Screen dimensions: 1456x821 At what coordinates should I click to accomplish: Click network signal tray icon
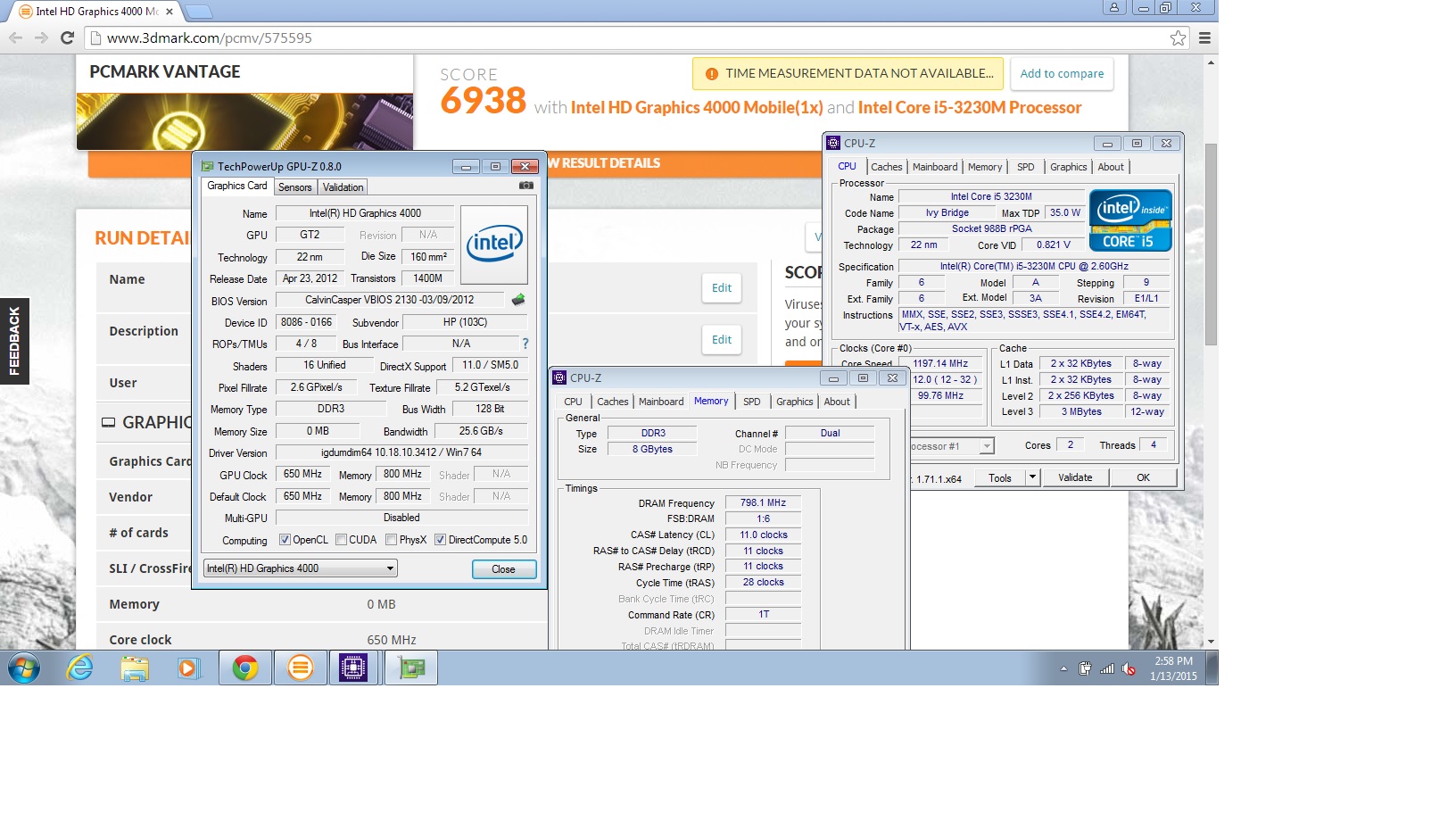tap(1107, 668)
